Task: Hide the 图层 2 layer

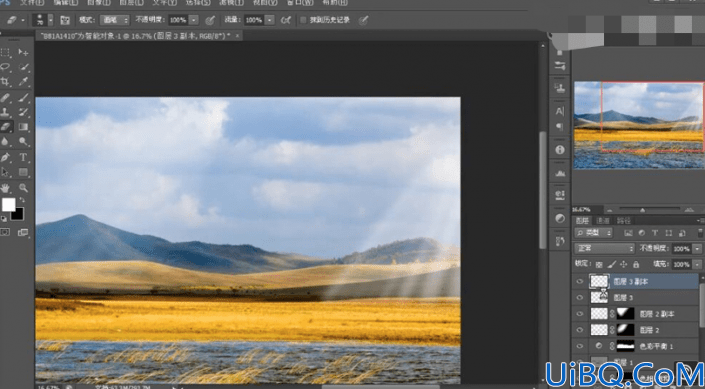Action: click(580, 330)
